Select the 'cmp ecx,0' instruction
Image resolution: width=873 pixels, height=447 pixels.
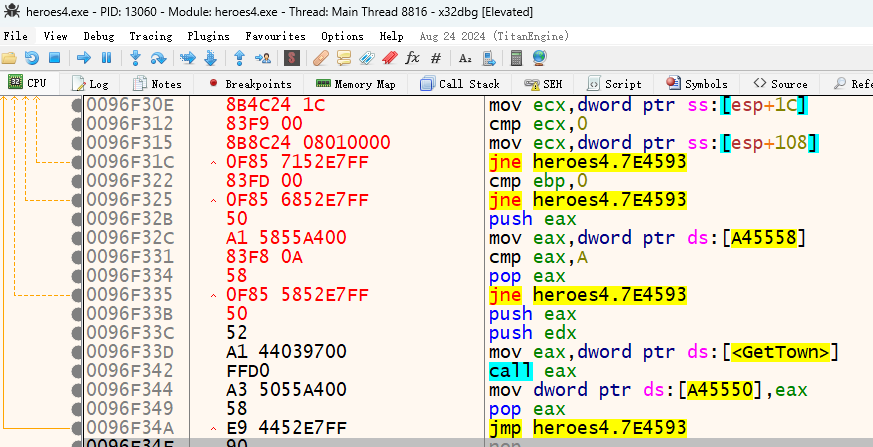click(538, 124)
